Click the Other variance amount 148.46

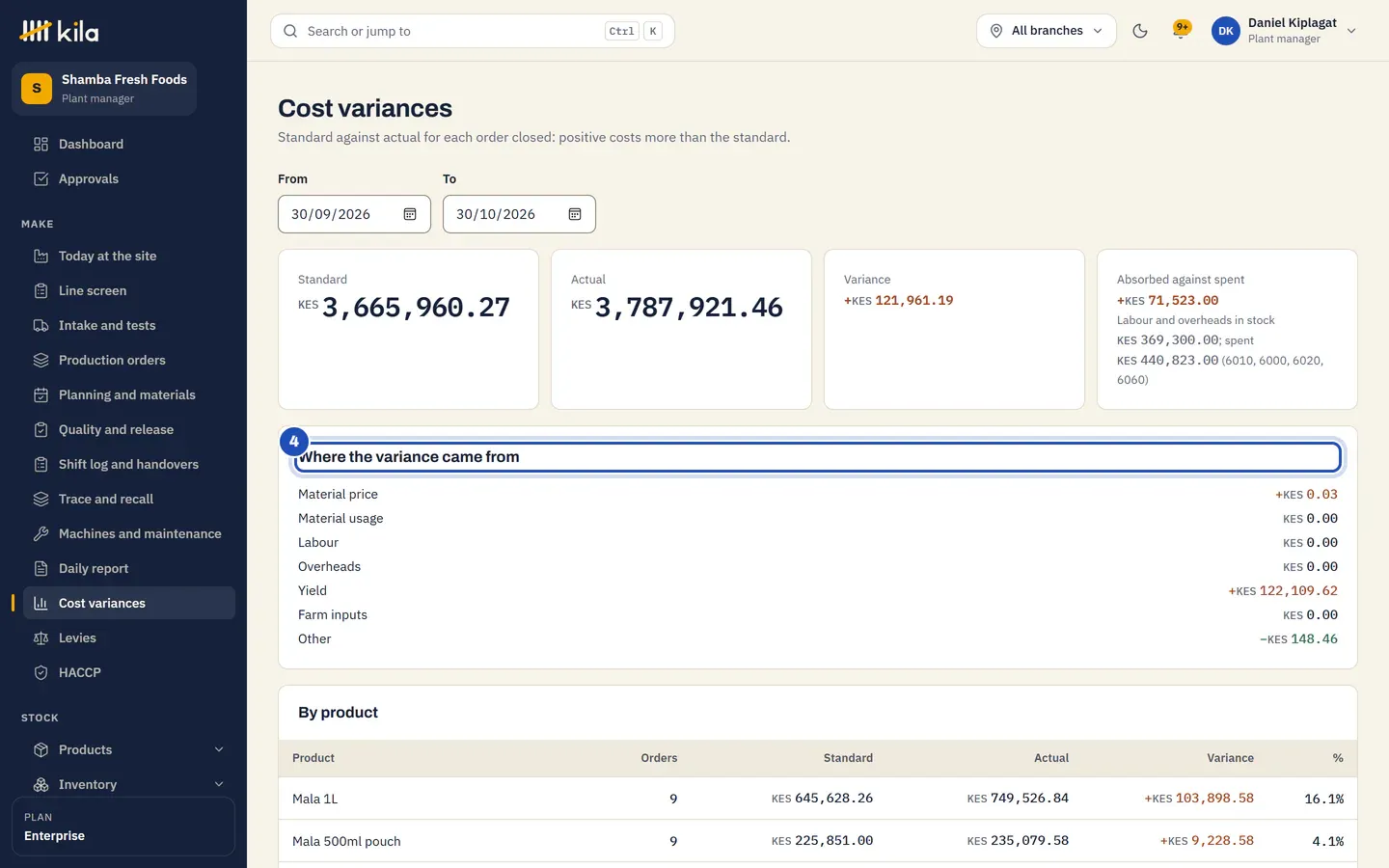(1298, 638)
